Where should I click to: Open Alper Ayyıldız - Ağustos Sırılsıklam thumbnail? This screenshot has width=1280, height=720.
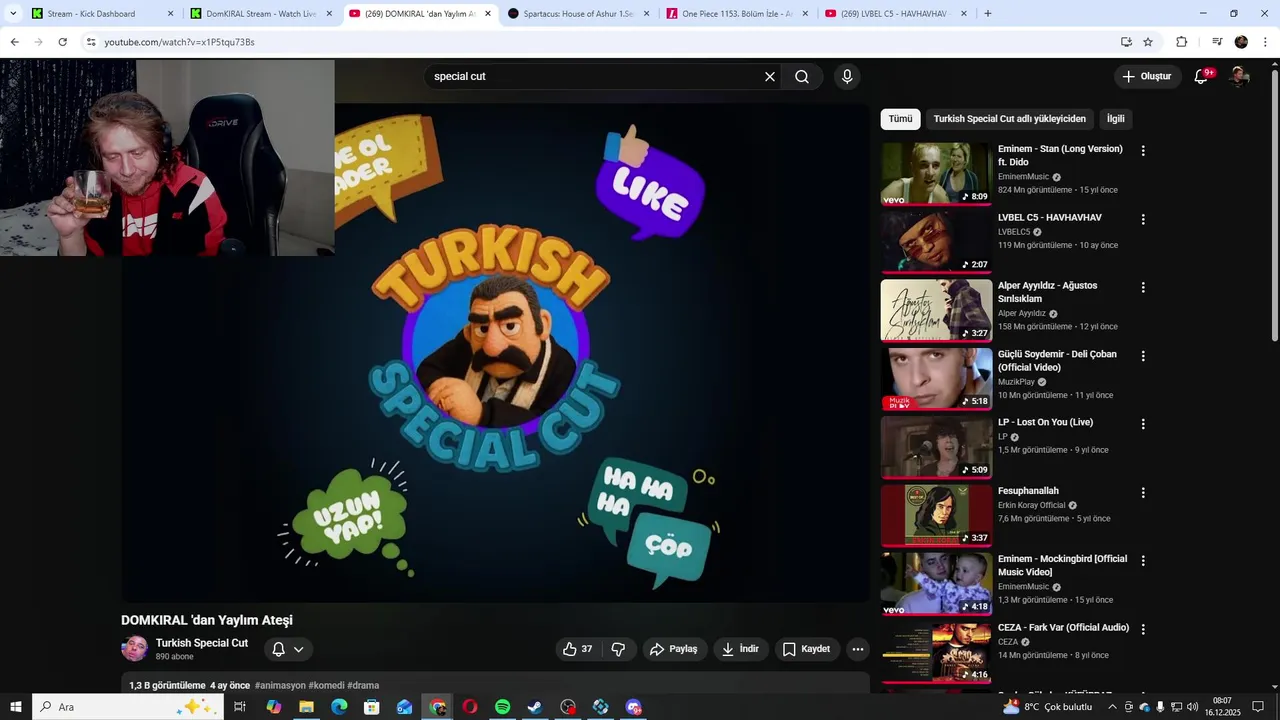pos(936,310)
